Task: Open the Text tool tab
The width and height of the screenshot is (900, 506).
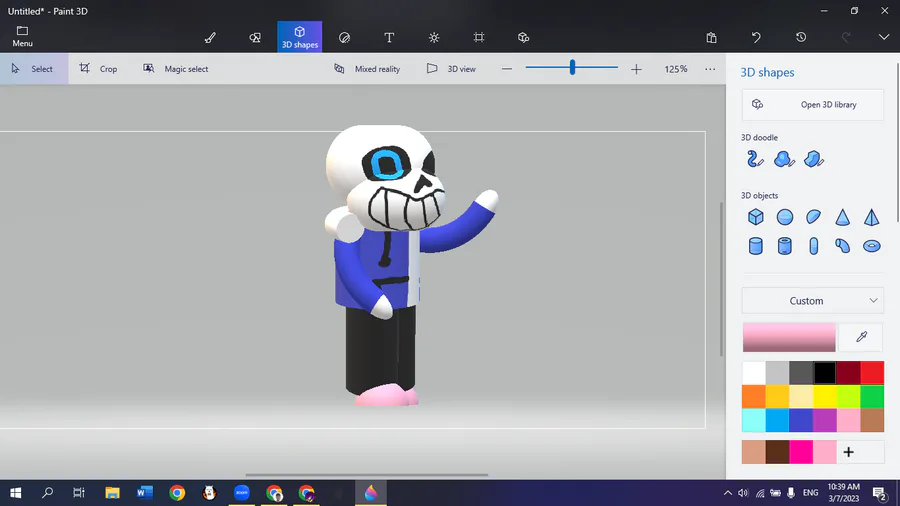Action: [x=389, y=37]
